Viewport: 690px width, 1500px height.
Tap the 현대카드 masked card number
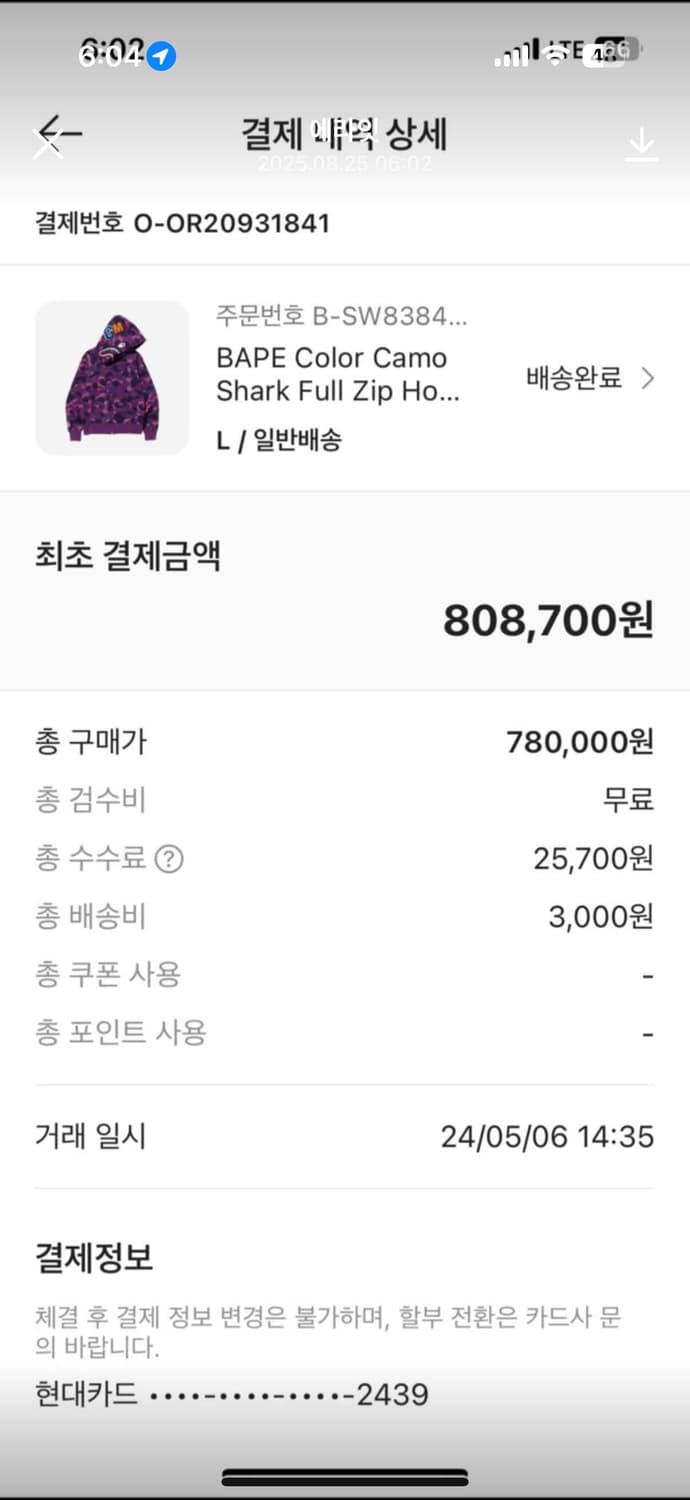[230, 1393]
